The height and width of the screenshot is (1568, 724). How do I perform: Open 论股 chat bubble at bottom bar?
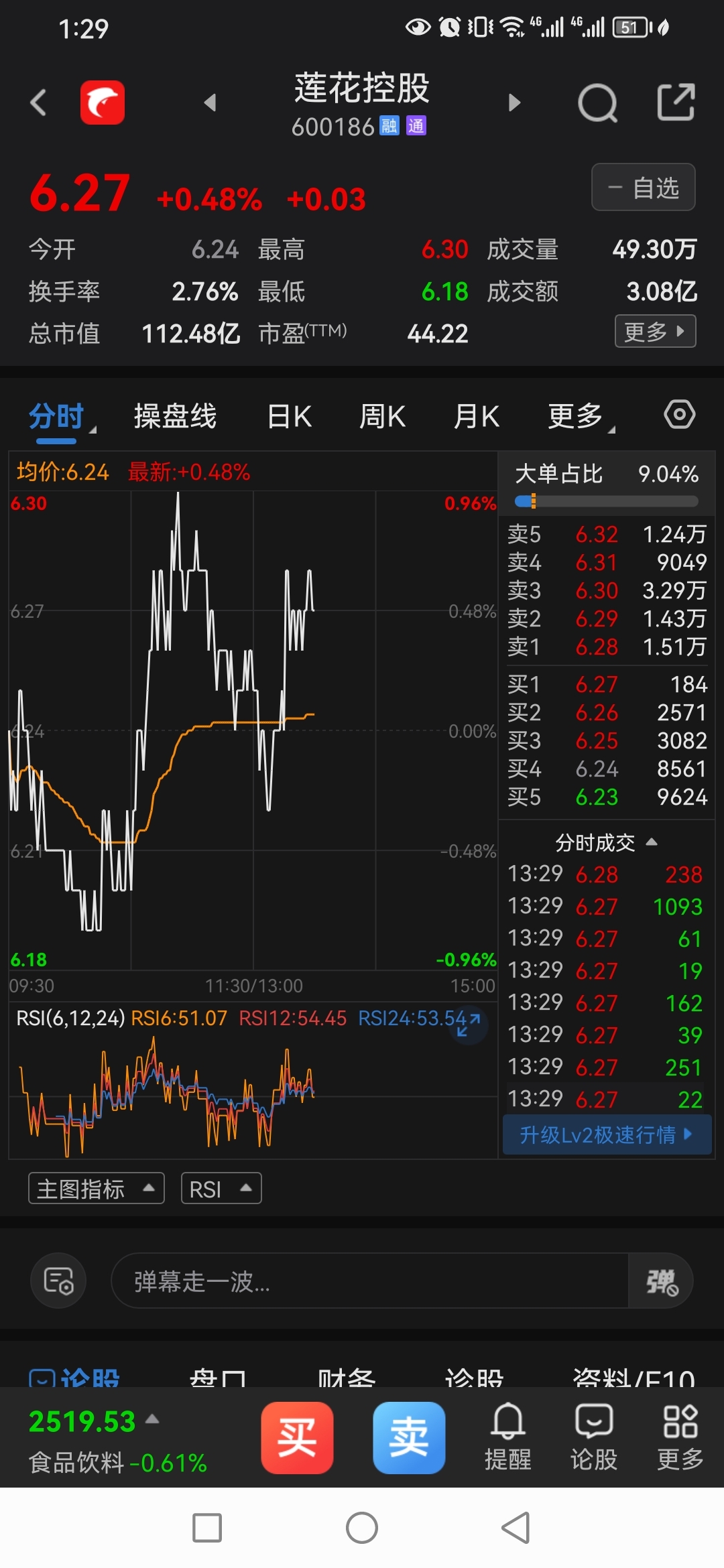tap(594, 1437)
